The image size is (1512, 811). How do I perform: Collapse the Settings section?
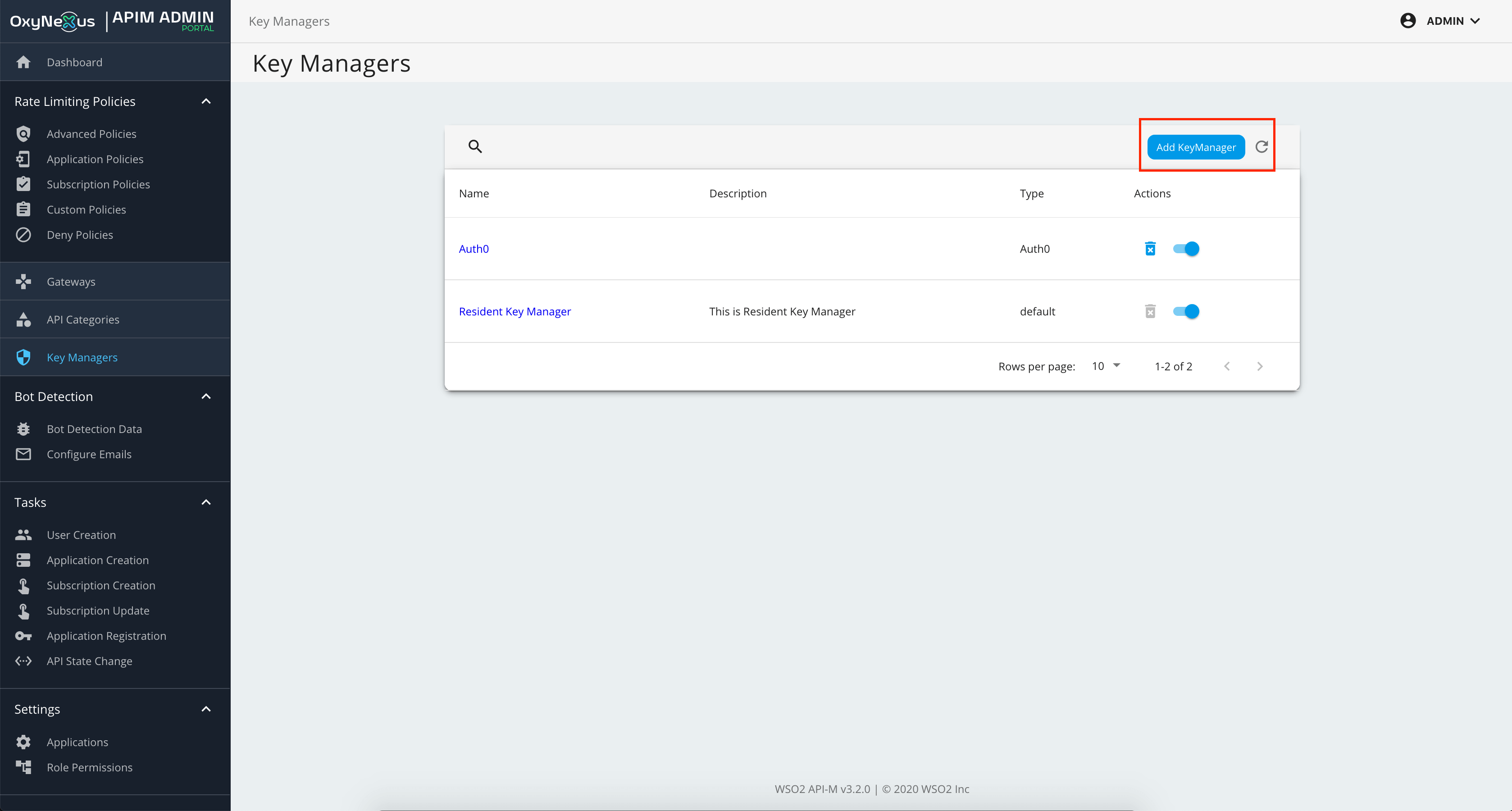(x=206, y=709)
